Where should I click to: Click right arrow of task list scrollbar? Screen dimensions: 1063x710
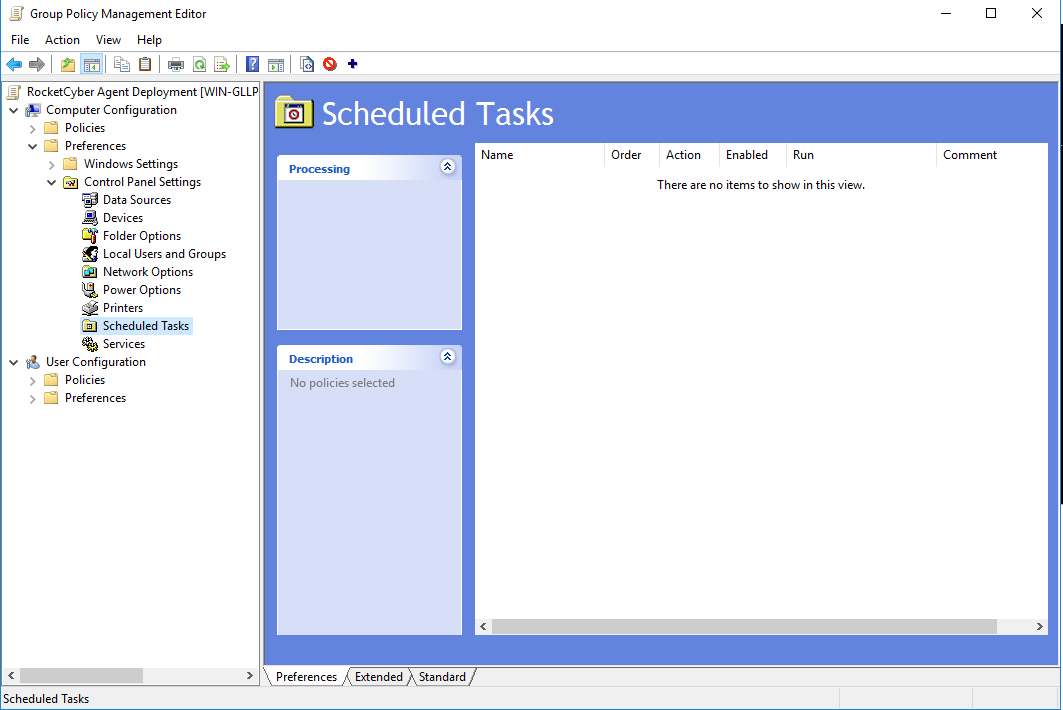(1039, 627)
